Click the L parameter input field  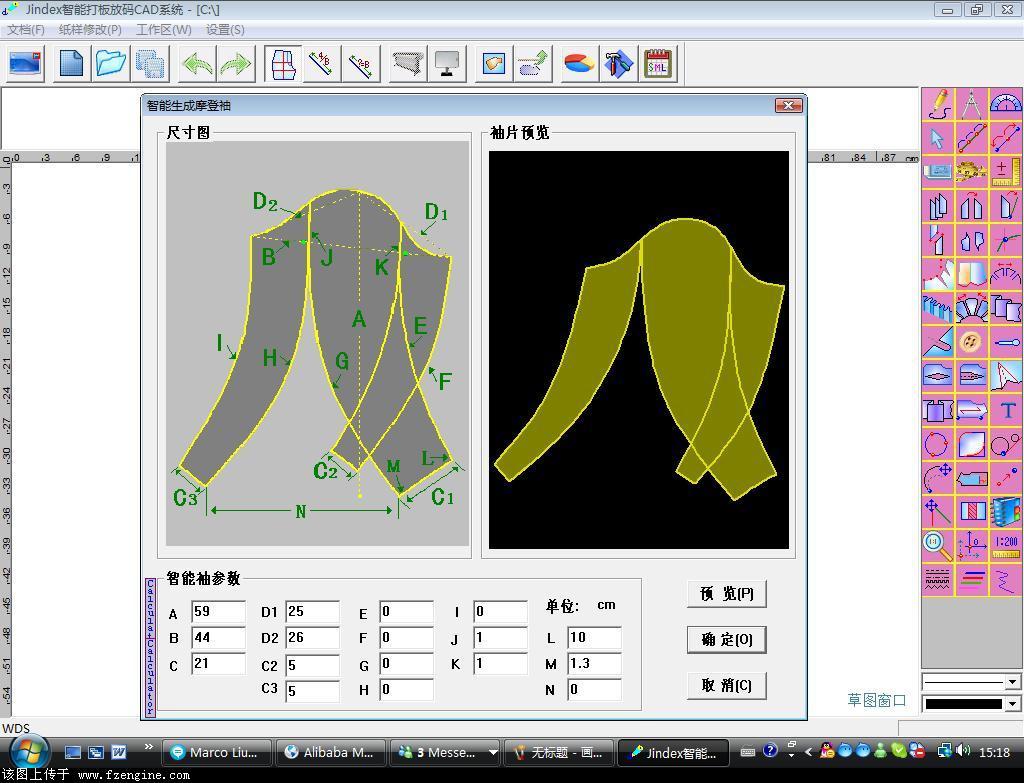pos(594,637)
